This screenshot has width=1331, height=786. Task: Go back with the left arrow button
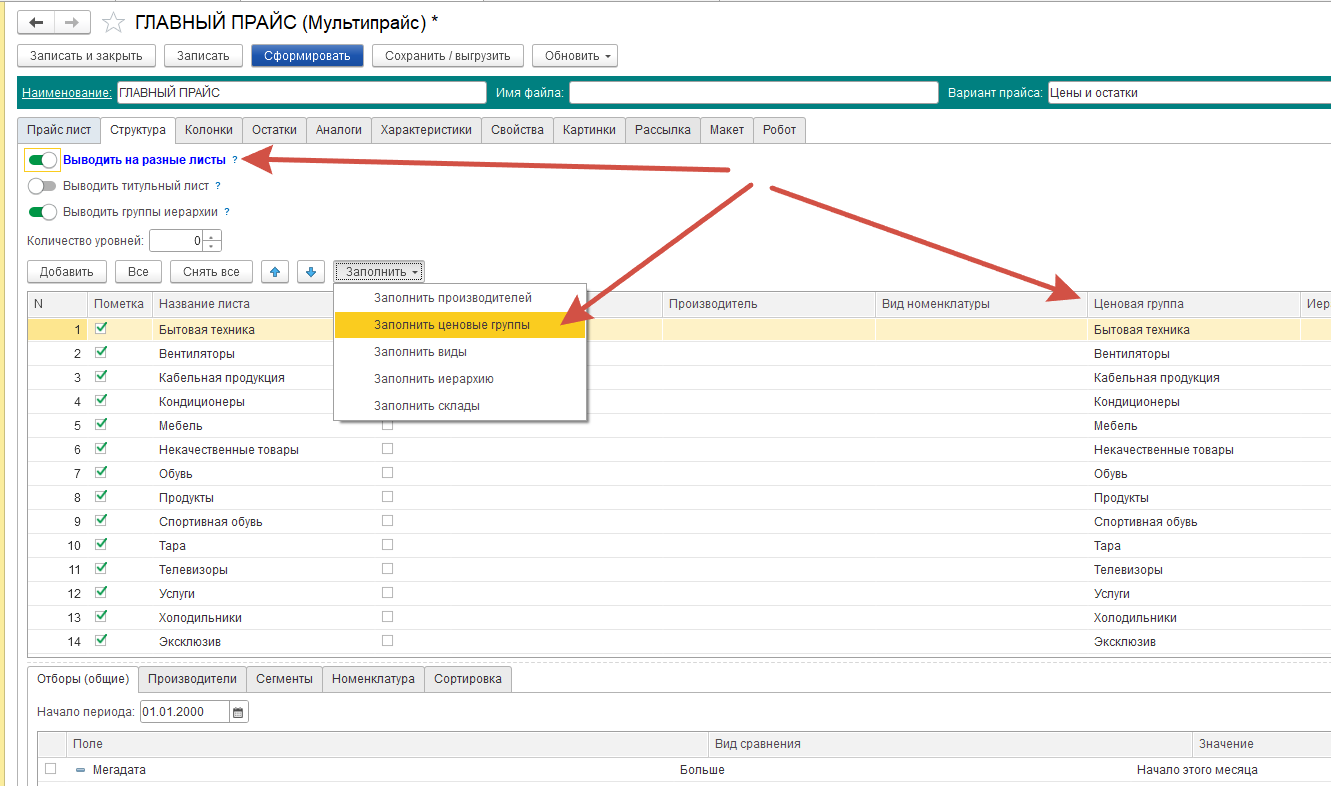pos(36,22)
